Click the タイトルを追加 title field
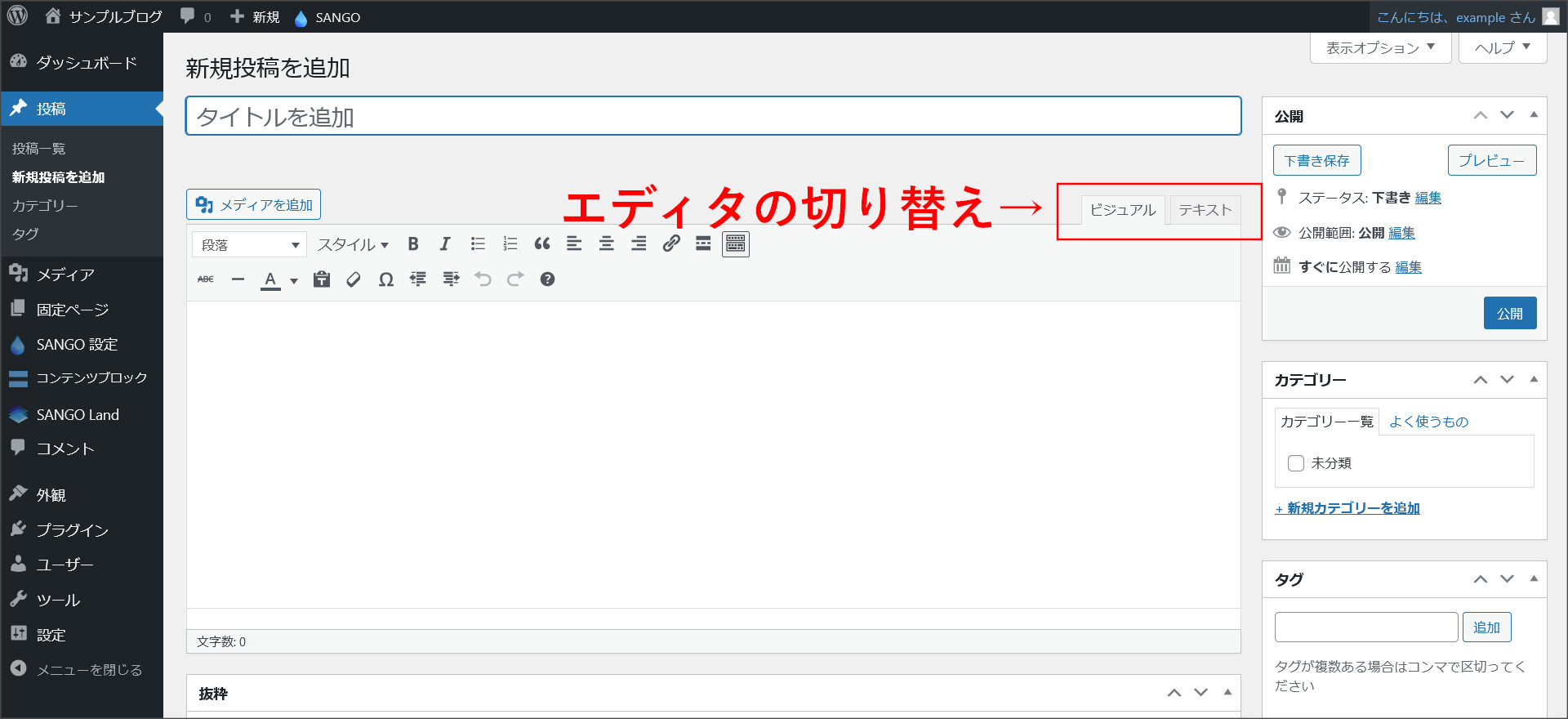 point(713,117)
